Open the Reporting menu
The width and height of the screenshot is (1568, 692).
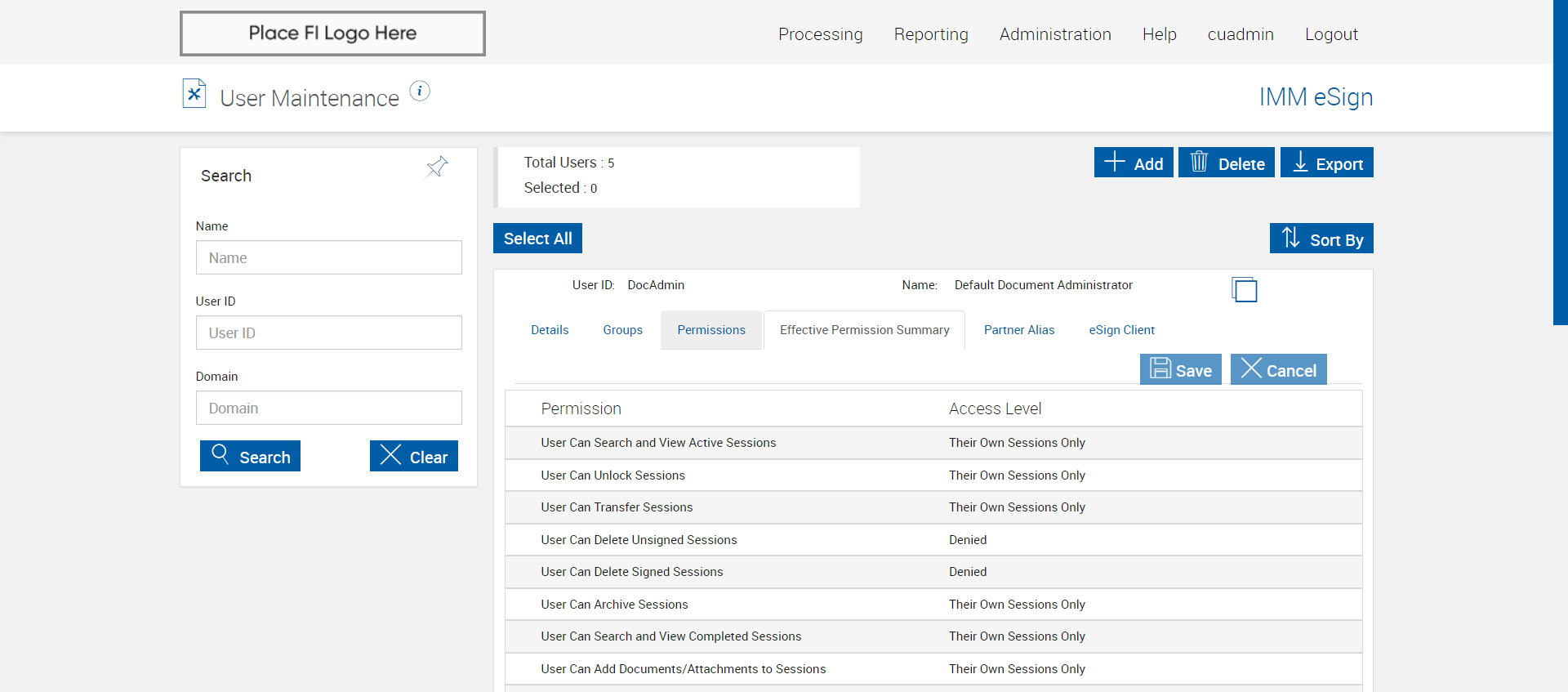931,34
